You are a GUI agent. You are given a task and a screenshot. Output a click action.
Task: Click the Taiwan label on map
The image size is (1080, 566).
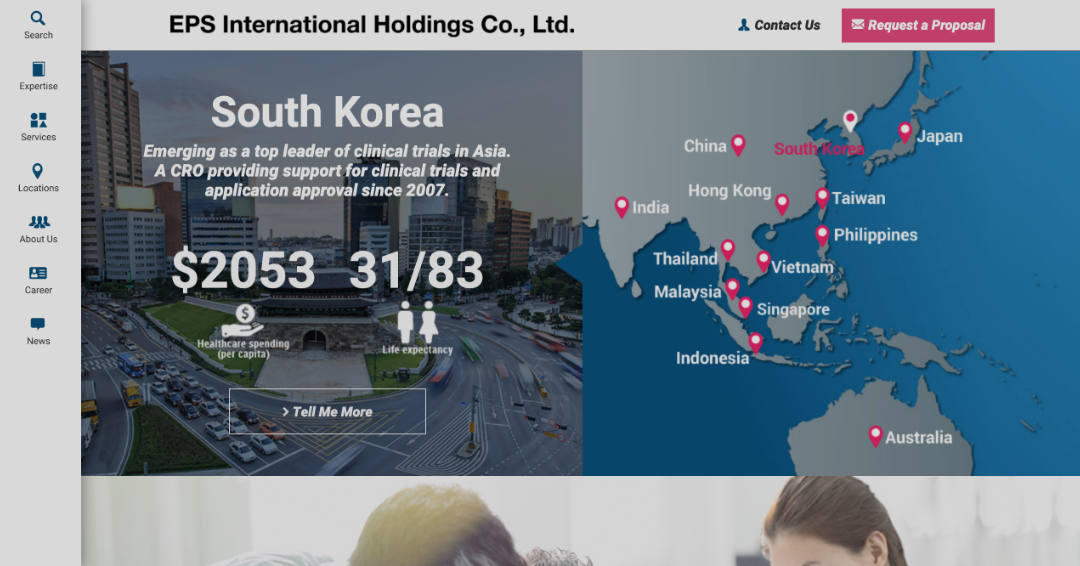coord(859,198)
